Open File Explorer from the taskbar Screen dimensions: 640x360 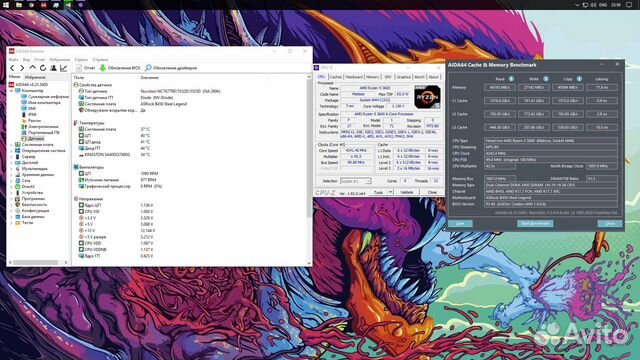point(19,5)
